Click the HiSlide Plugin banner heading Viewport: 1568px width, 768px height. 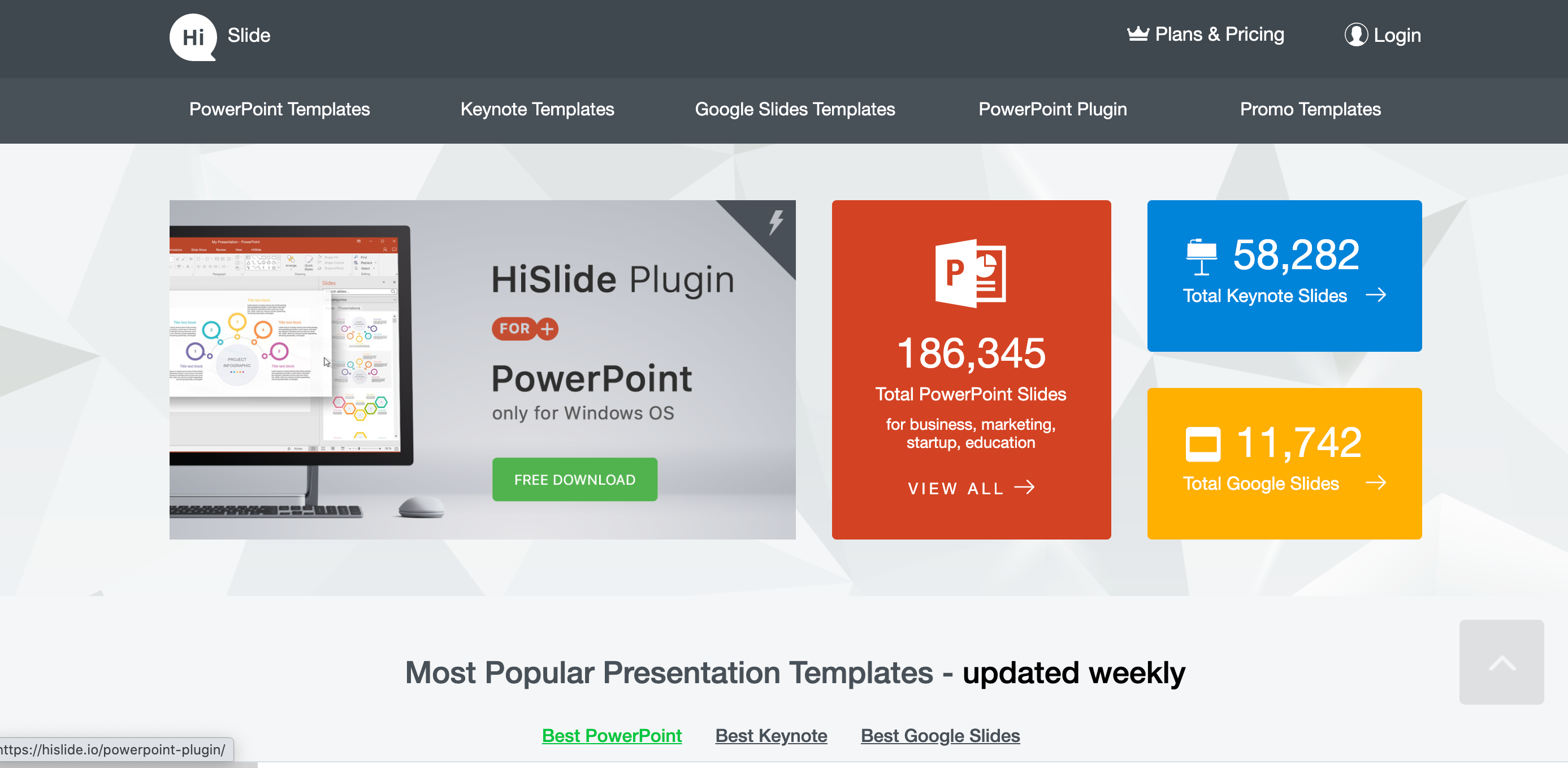pyautogui.click(x=612, y=280)
